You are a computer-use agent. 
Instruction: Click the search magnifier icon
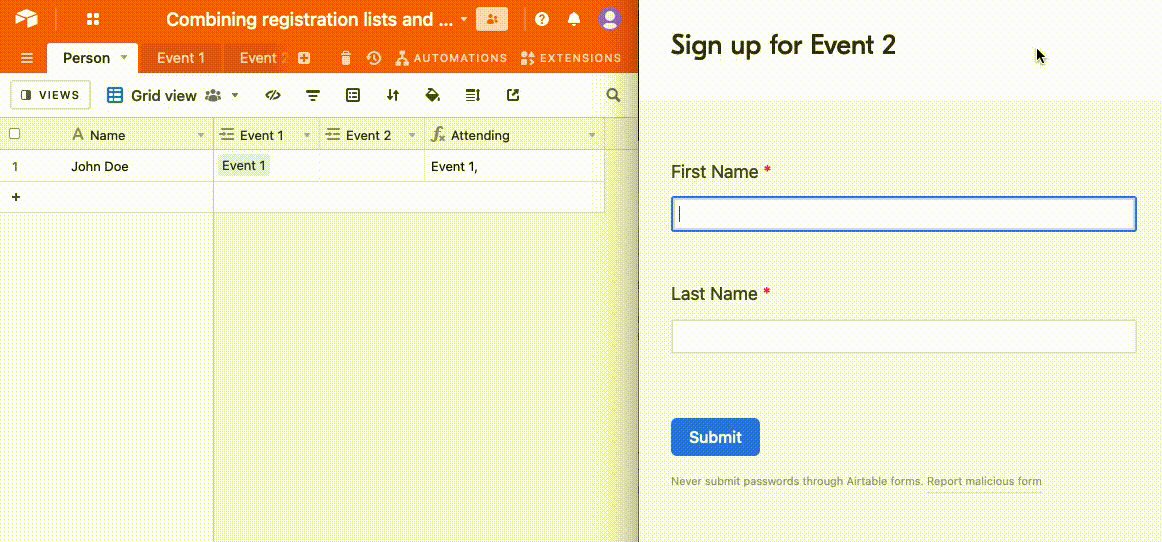click(614, 96)
